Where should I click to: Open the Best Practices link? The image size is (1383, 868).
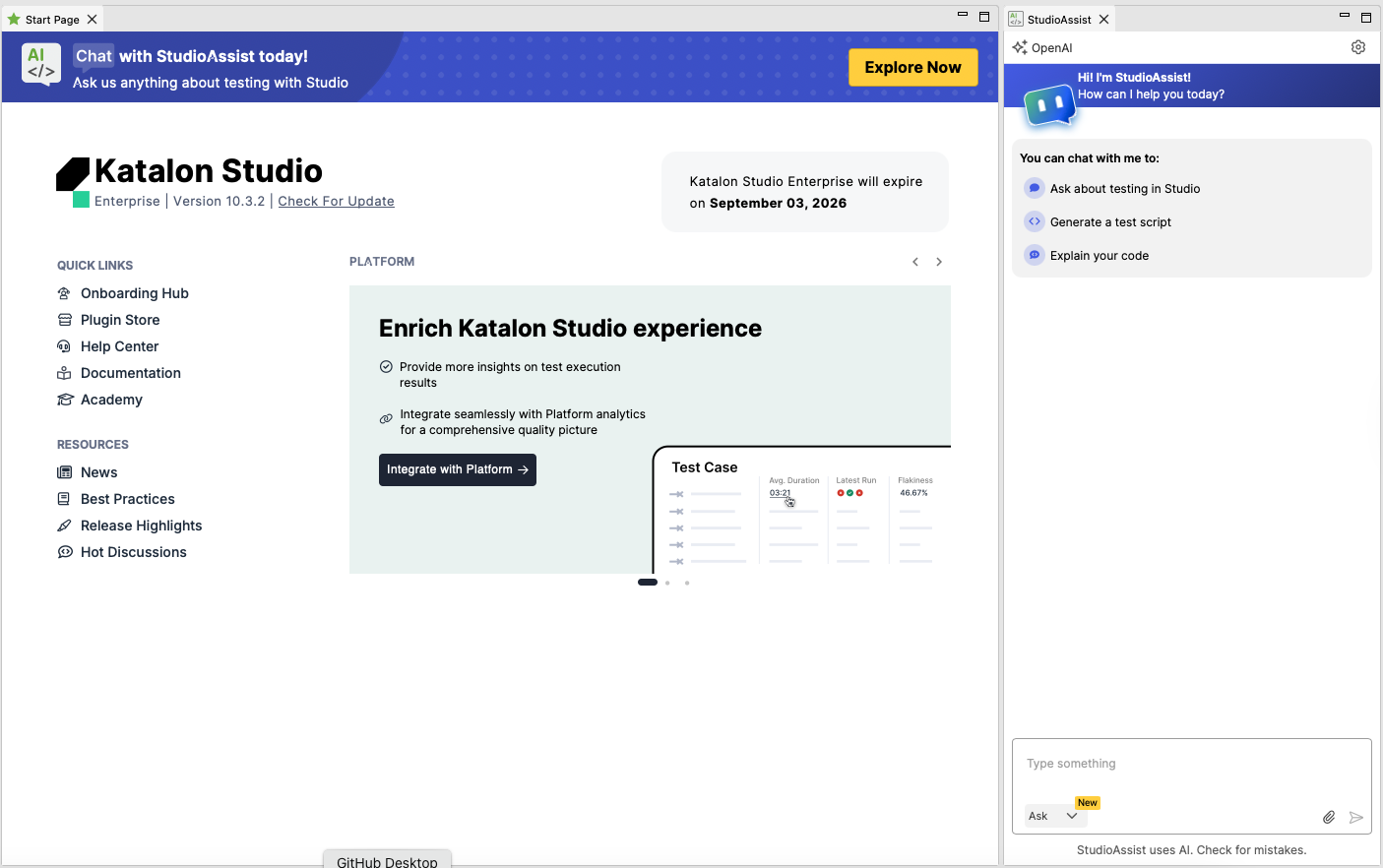coord(128,499)
